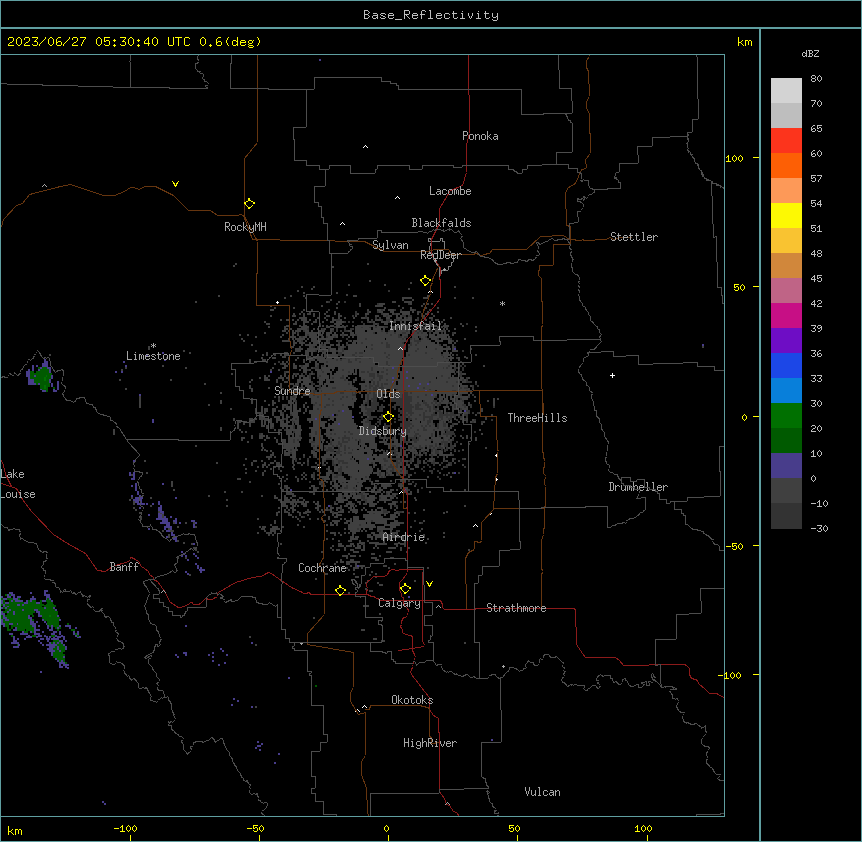Click the asterisk marker above Limestone
This screenshot has height=842, width=862.
153,346
